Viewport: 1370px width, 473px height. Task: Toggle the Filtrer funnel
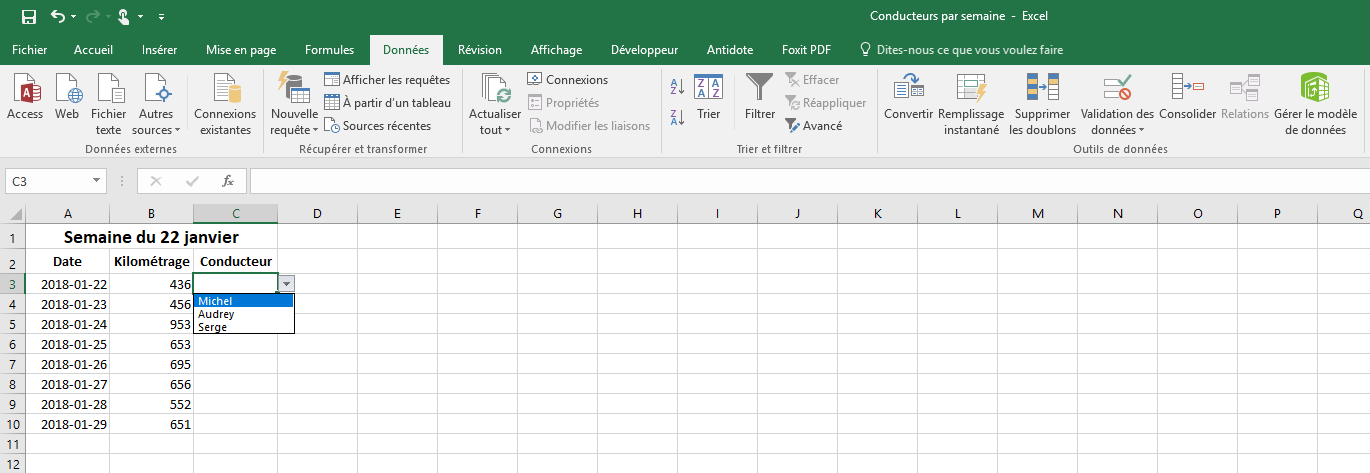pyautogui.click(x=760, y=97)
